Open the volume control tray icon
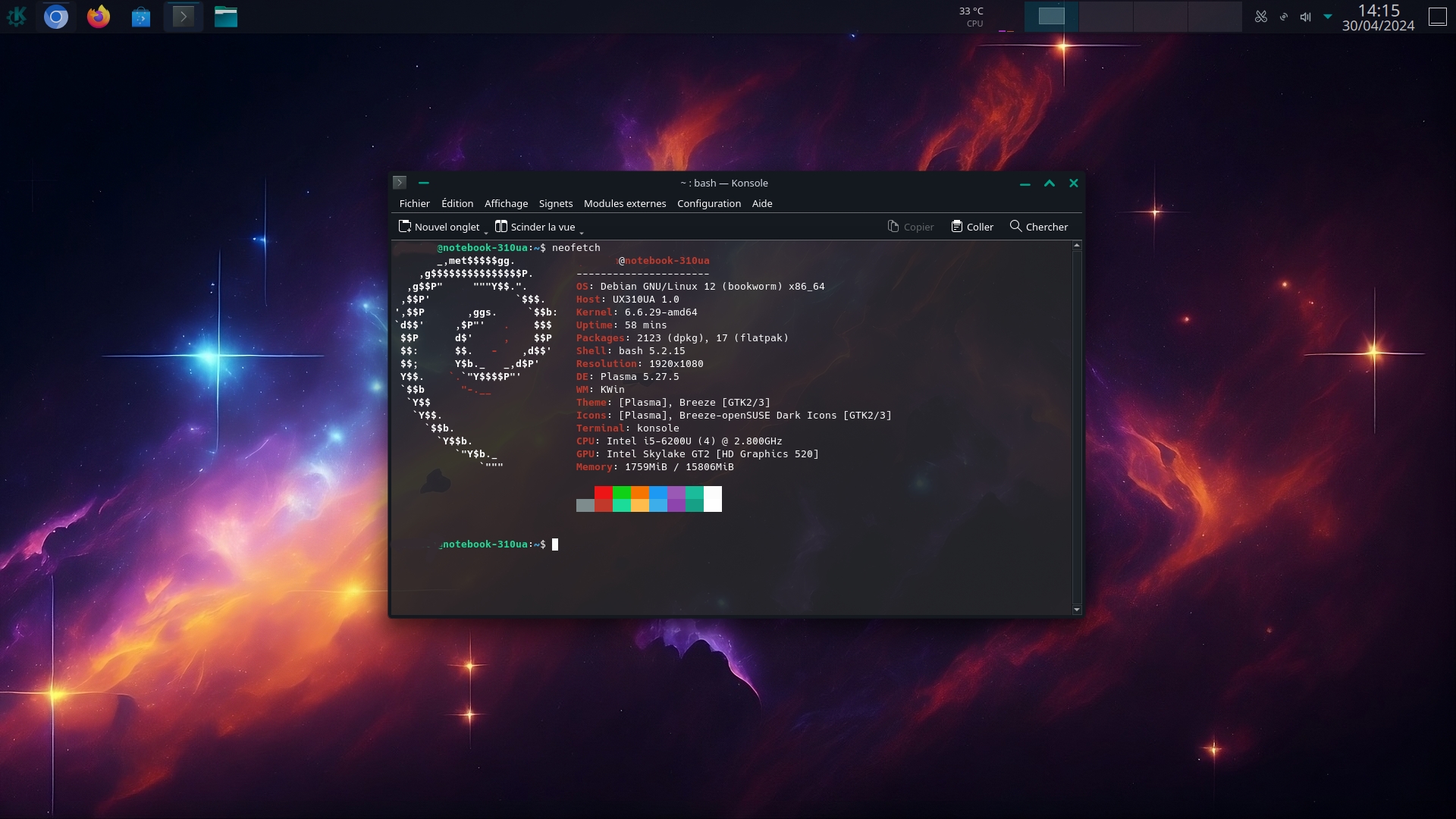Screen dimensions: 1456x819 pyautogui.click(x=1305, y=16)
